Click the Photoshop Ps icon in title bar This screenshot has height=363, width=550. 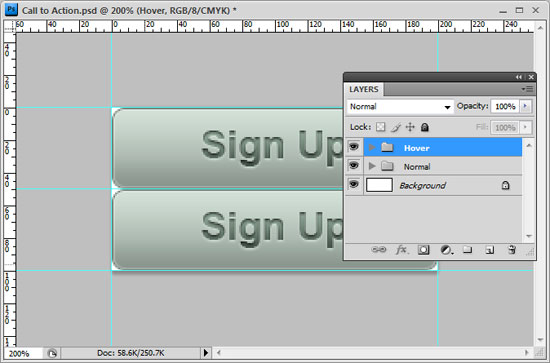pos(11,9)
